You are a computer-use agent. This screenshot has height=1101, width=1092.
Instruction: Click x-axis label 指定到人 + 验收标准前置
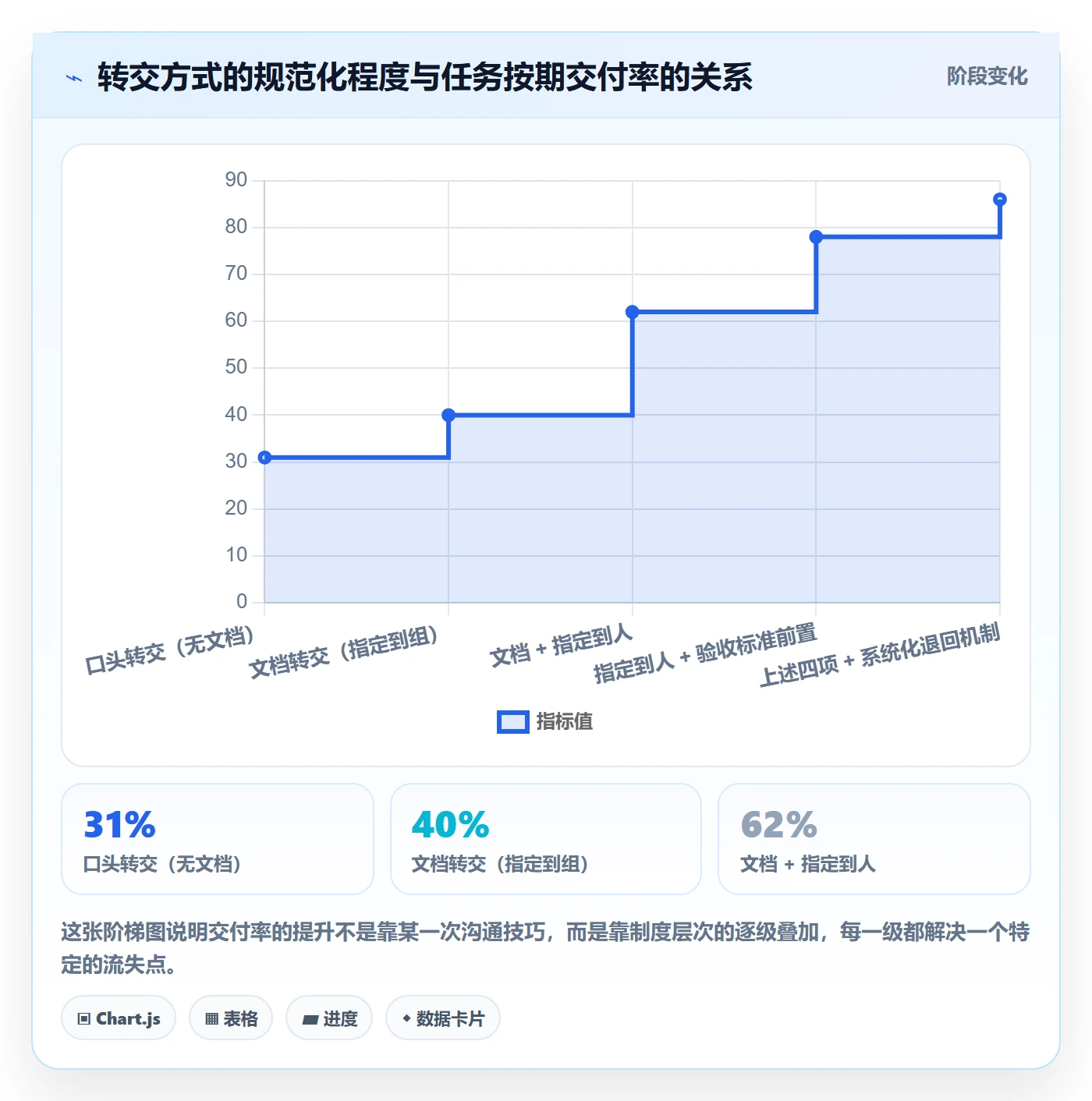(x=705, y=653)
